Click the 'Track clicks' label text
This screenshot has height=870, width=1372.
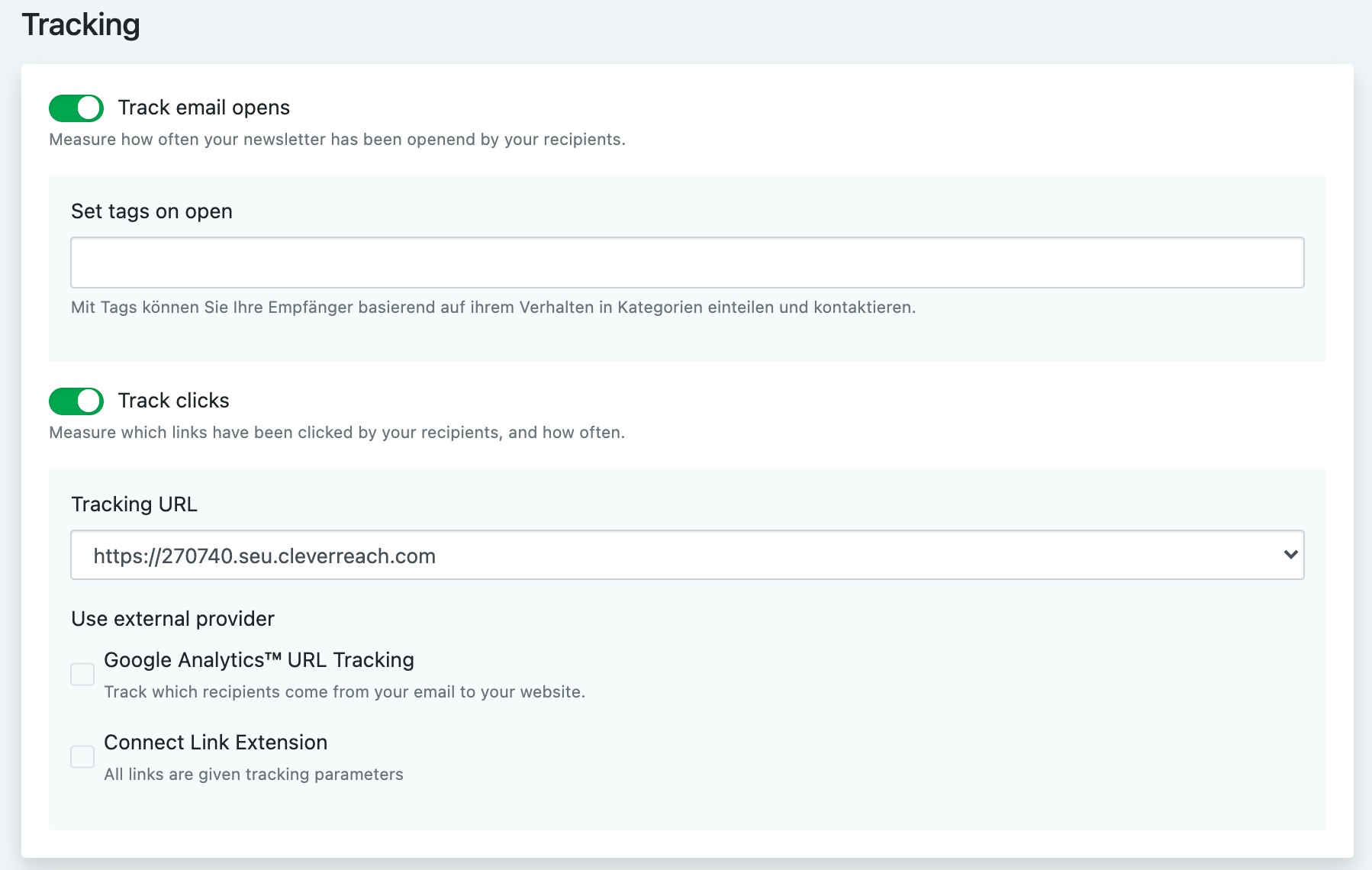coord(173,401)
